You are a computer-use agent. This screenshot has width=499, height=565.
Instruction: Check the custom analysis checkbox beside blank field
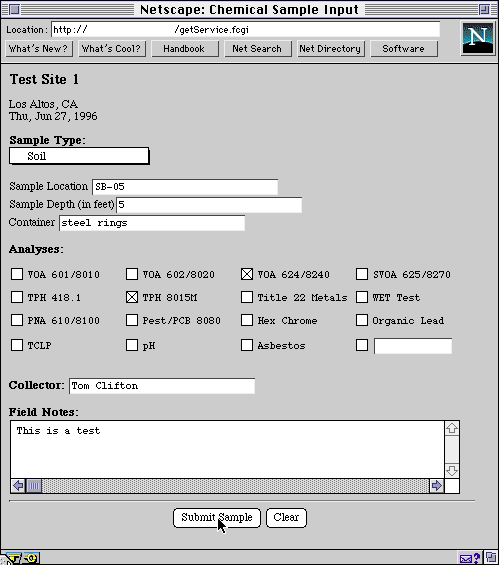point(362,345)
